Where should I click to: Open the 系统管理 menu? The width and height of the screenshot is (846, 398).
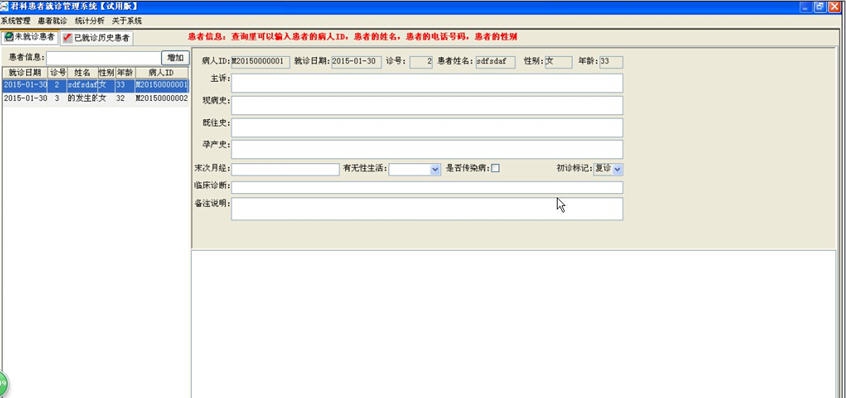[x=16, y=21]
